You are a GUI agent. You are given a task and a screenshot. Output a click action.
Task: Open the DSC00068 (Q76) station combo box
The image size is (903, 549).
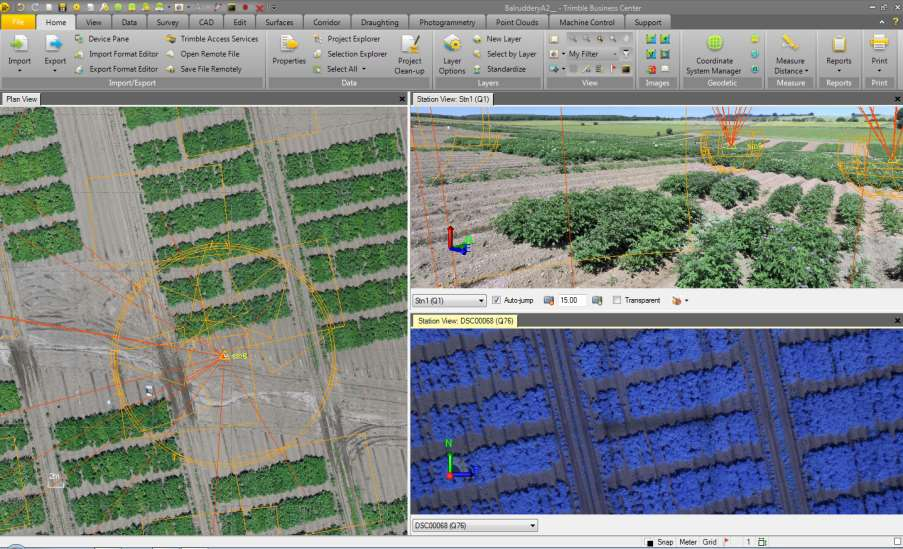tap(475, 525)
